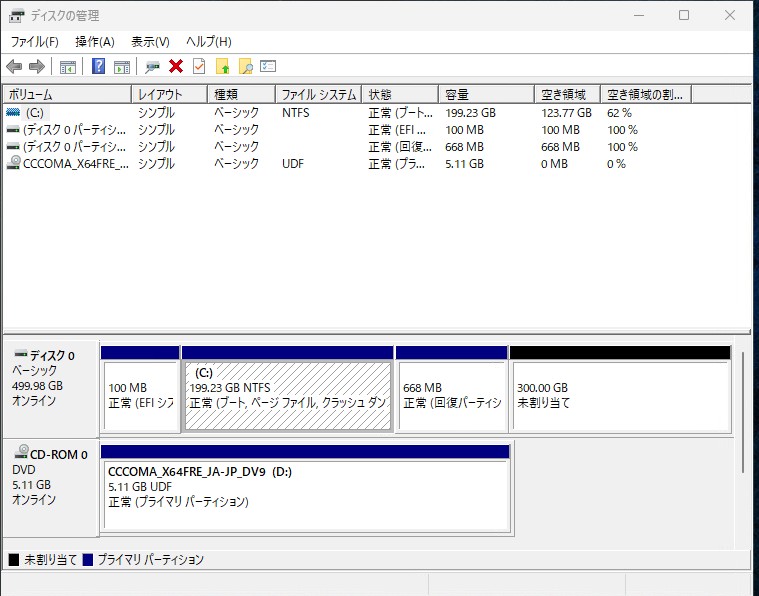Sort by 種類 column header
Image resolution: width=759 pixels, height=596 pixels.
click(242, 94)
